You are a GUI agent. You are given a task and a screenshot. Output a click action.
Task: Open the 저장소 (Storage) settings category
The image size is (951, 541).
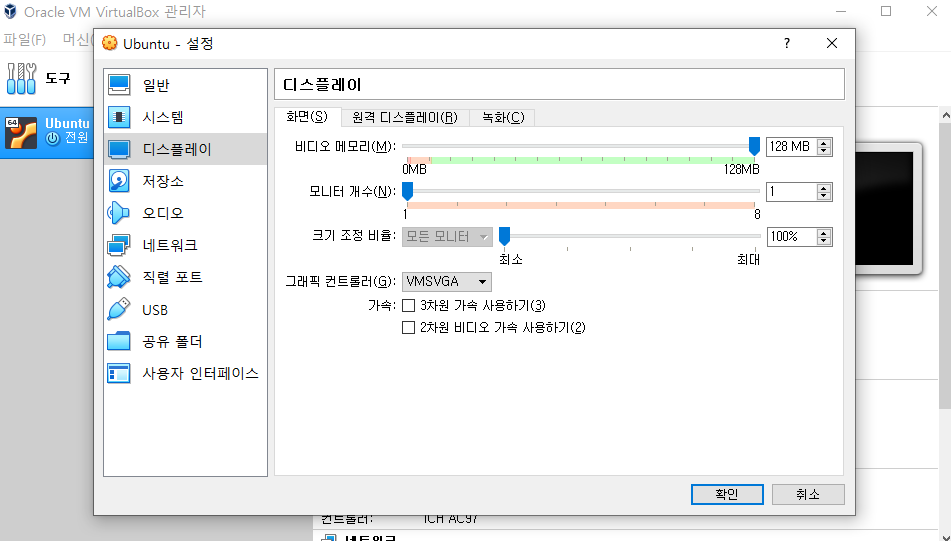(x=185, y=181)
